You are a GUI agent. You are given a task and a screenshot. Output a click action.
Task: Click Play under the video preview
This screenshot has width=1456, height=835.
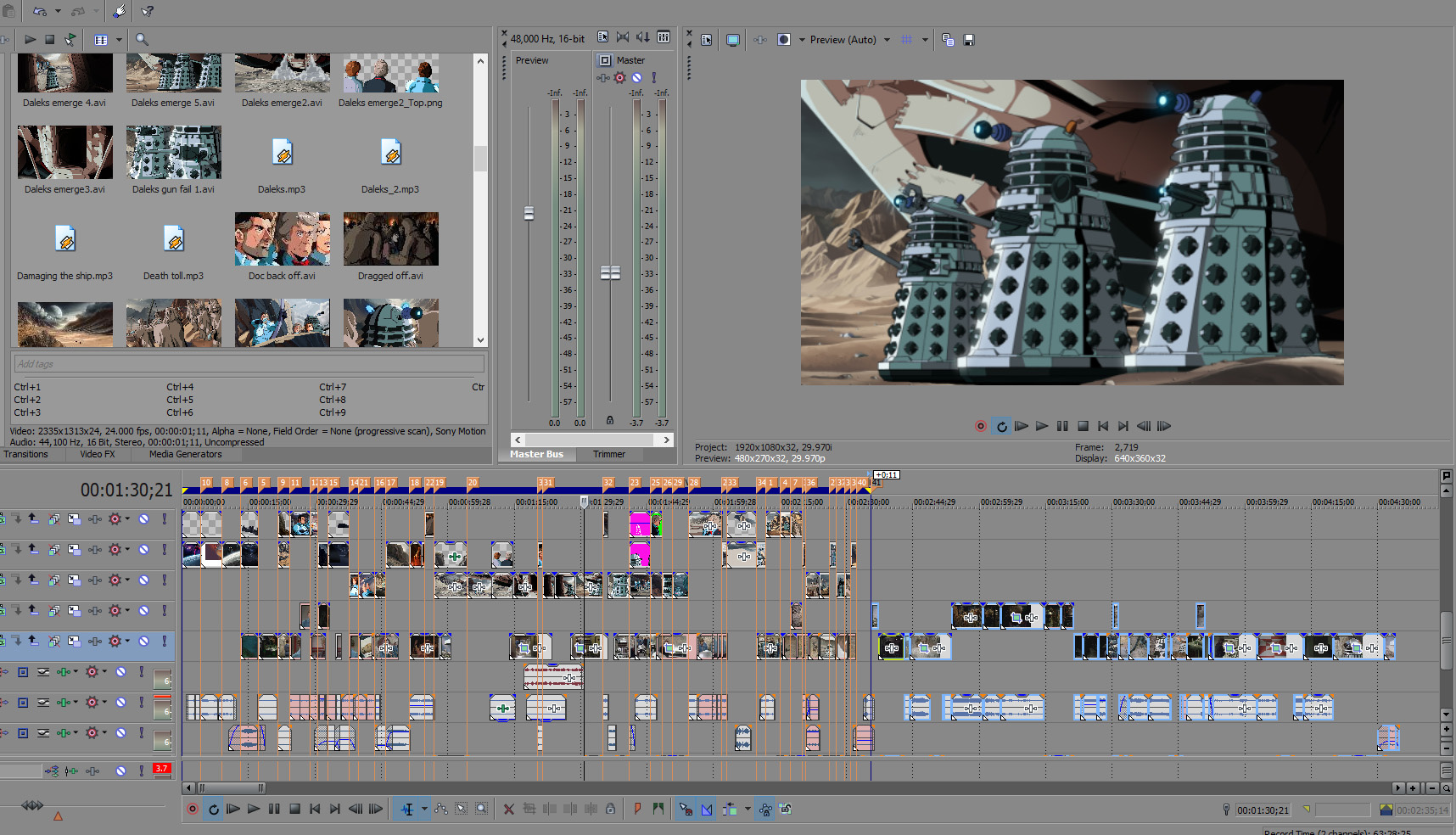tap(1042, 426)
